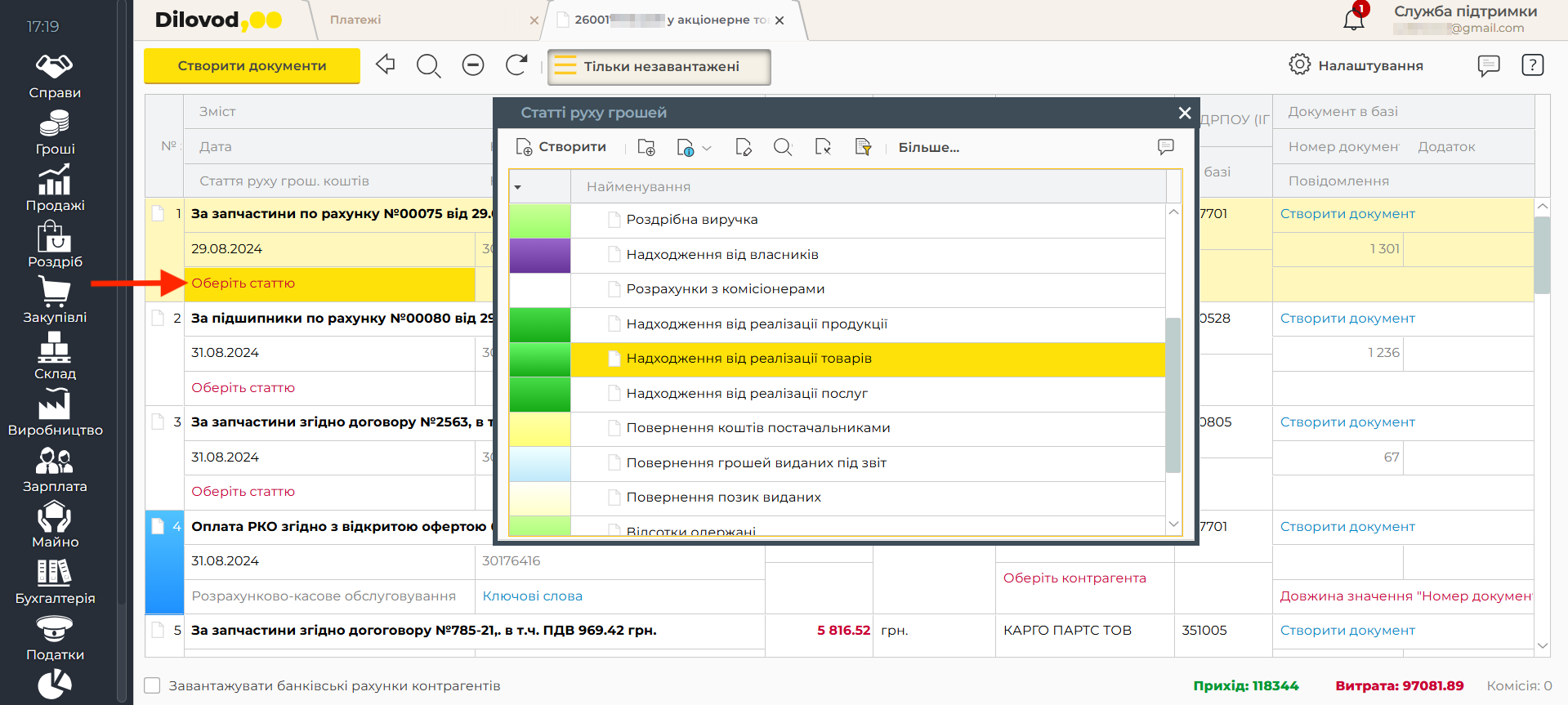
Task: Go to Бухгалтерія section
Action: [x=55, y=582]
